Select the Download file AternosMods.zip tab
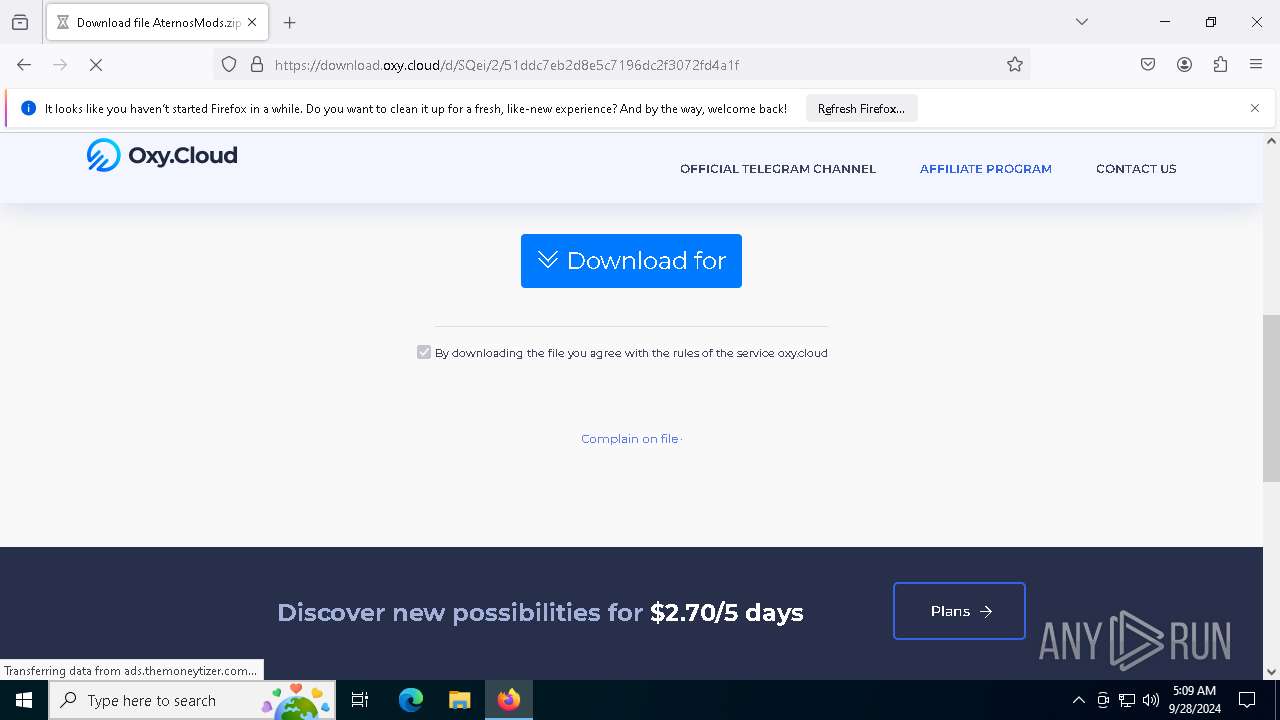The height and width of the screenshot is (720, 1280). [157, 22]
